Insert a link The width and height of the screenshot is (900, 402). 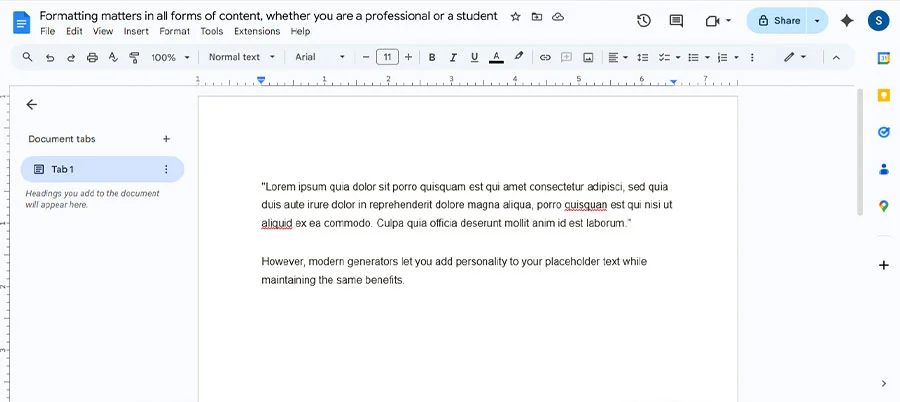point(545,57)
